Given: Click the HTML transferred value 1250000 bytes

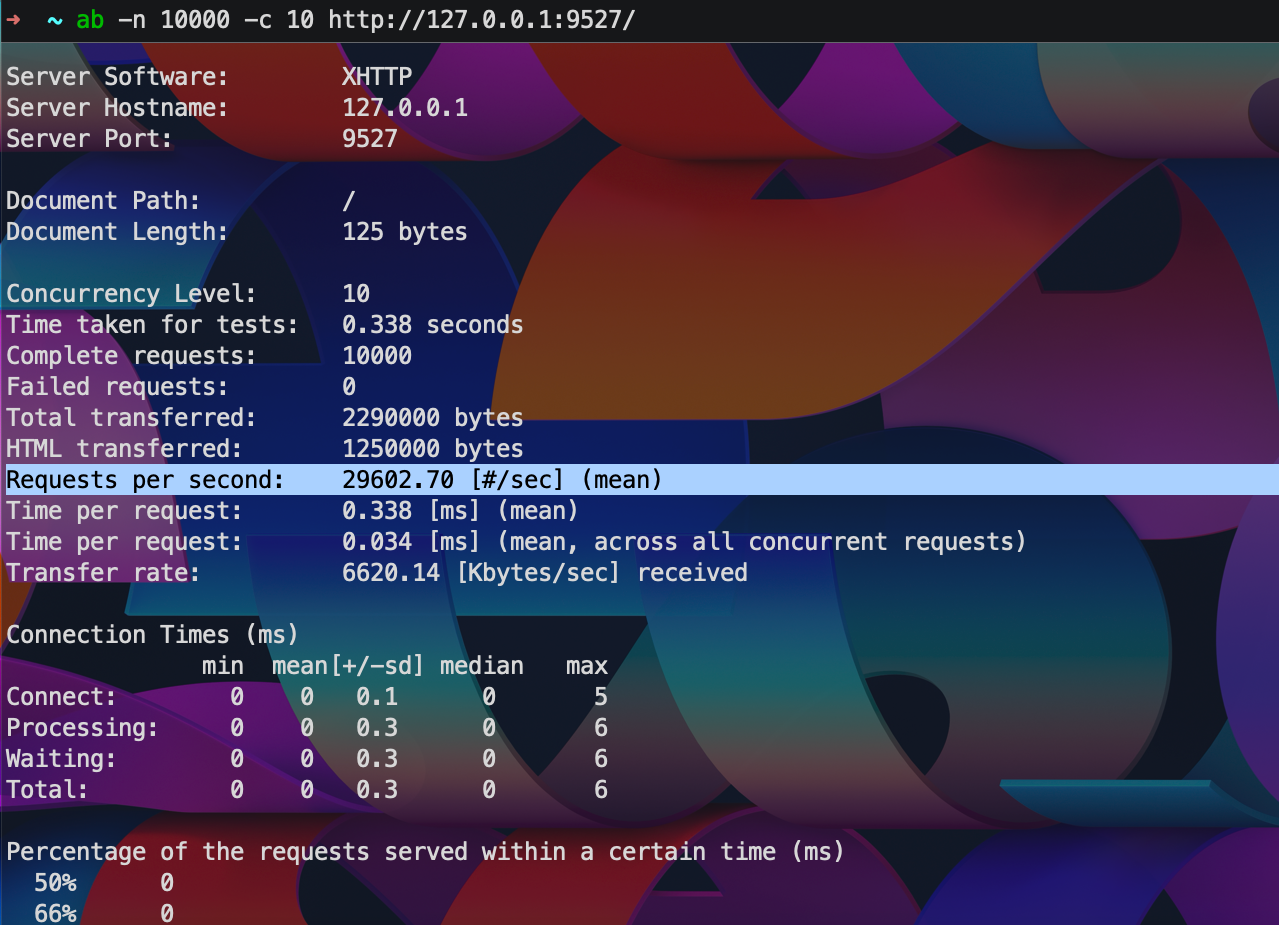Looking at the screenshot, I should [432, 449].
